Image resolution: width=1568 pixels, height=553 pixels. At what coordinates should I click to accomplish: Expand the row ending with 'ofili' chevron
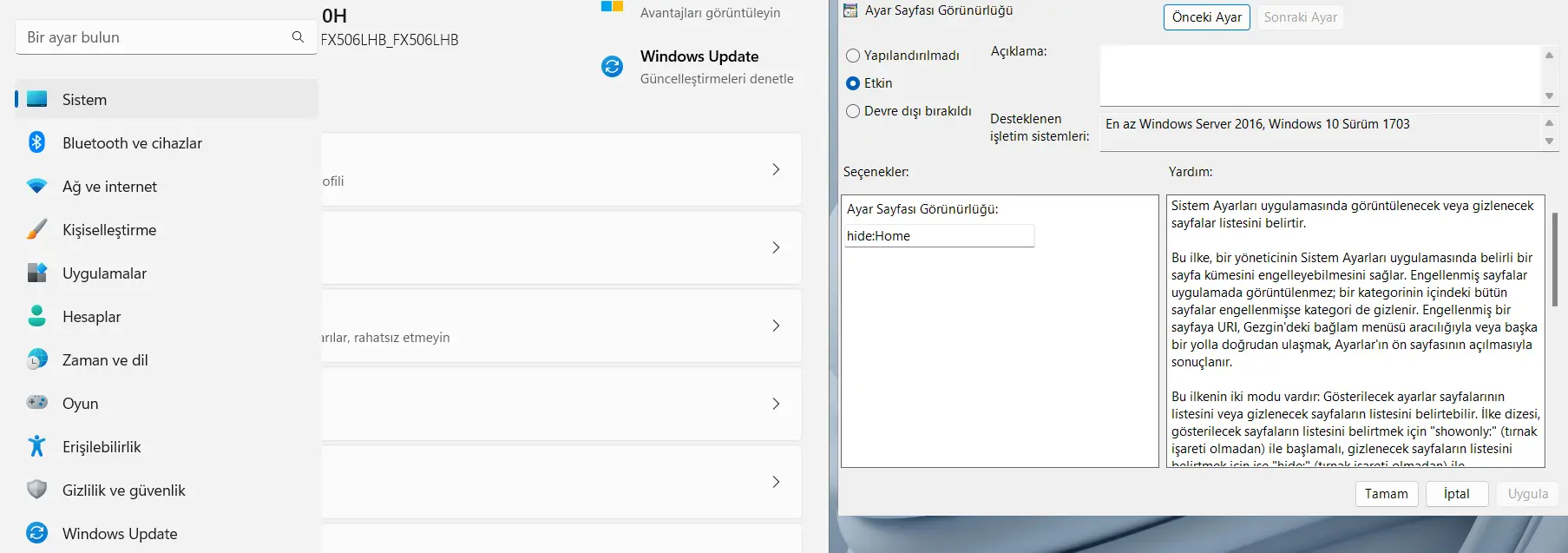coord(776,169)
